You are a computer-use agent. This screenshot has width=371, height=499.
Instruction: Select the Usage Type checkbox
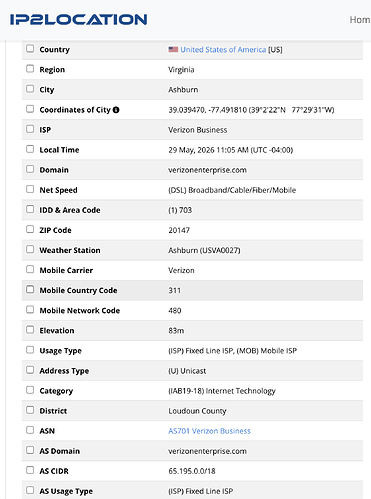30,350
